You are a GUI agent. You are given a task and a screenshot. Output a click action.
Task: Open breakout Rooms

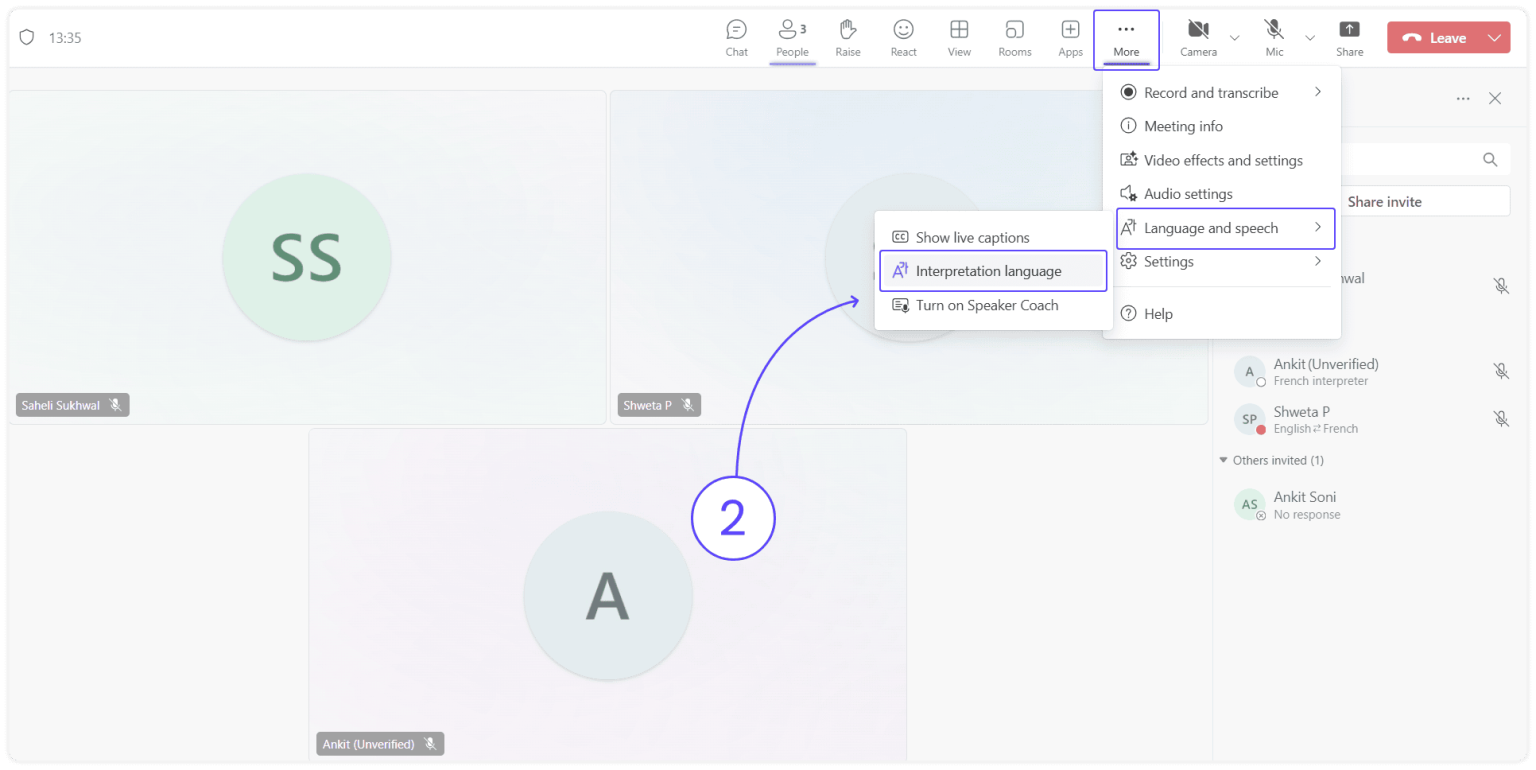point(1014,37)
